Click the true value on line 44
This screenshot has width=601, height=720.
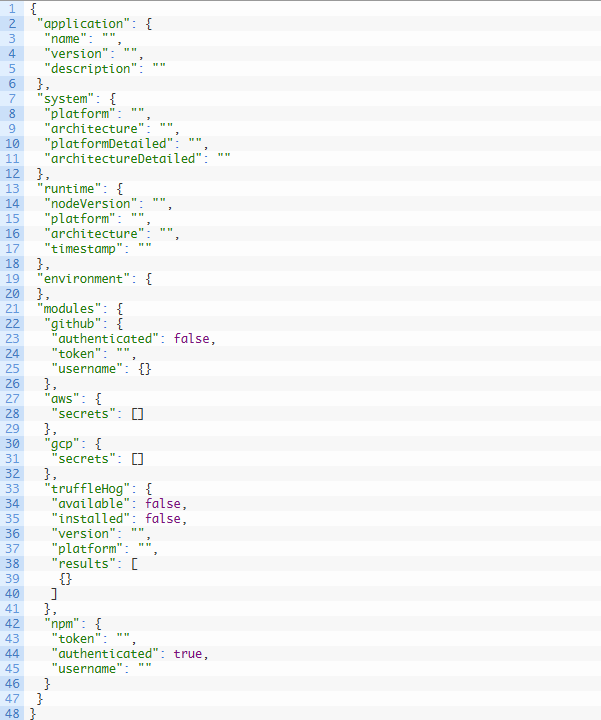pyautogui.click(x=190, y=653)
